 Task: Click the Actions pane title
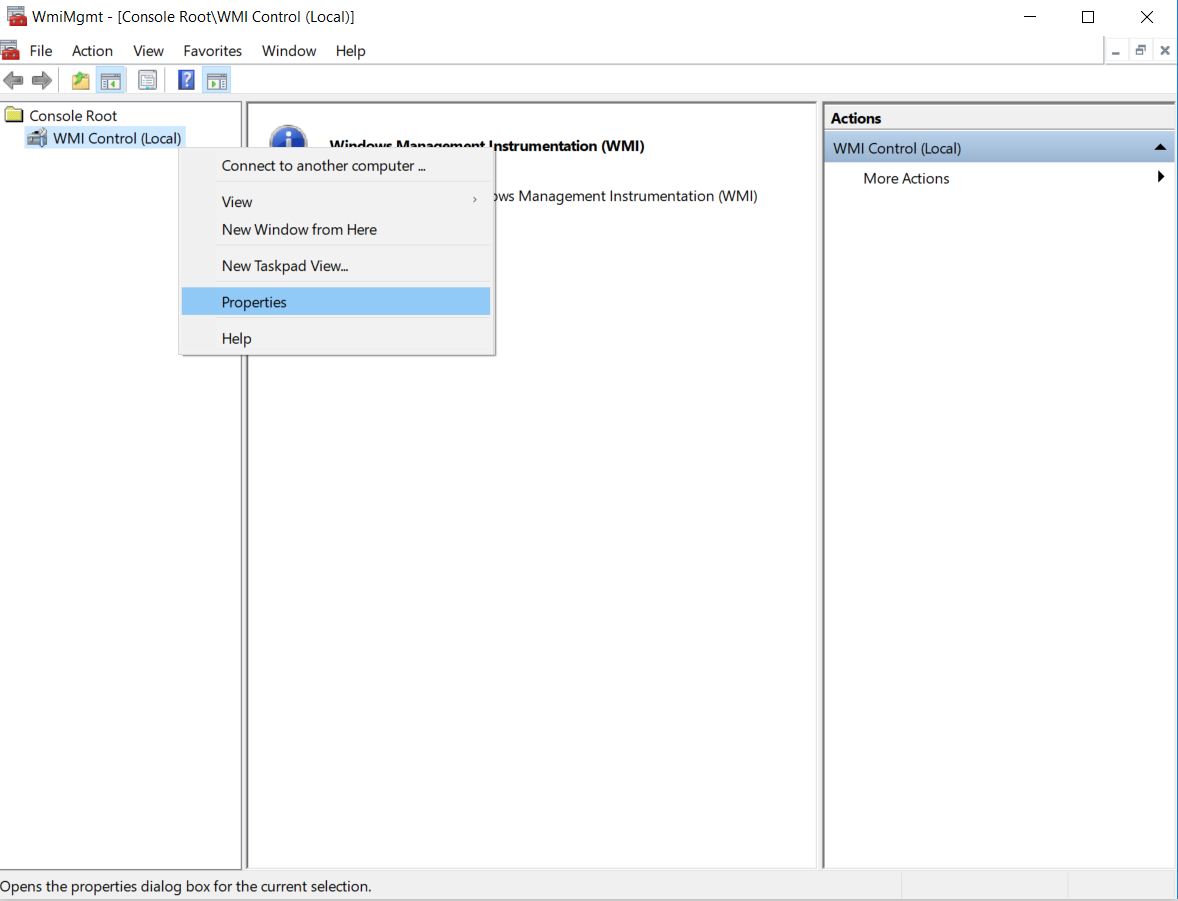point(856,118)
